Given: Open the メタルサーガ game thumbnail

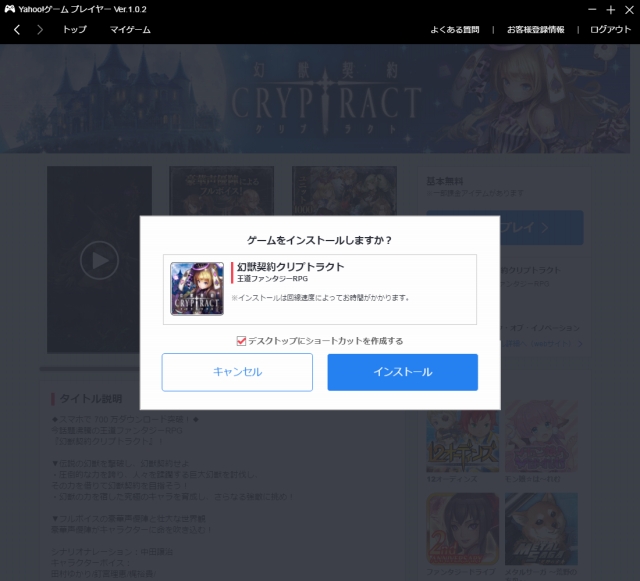Looking at the screenshot, I should point(541,529).
